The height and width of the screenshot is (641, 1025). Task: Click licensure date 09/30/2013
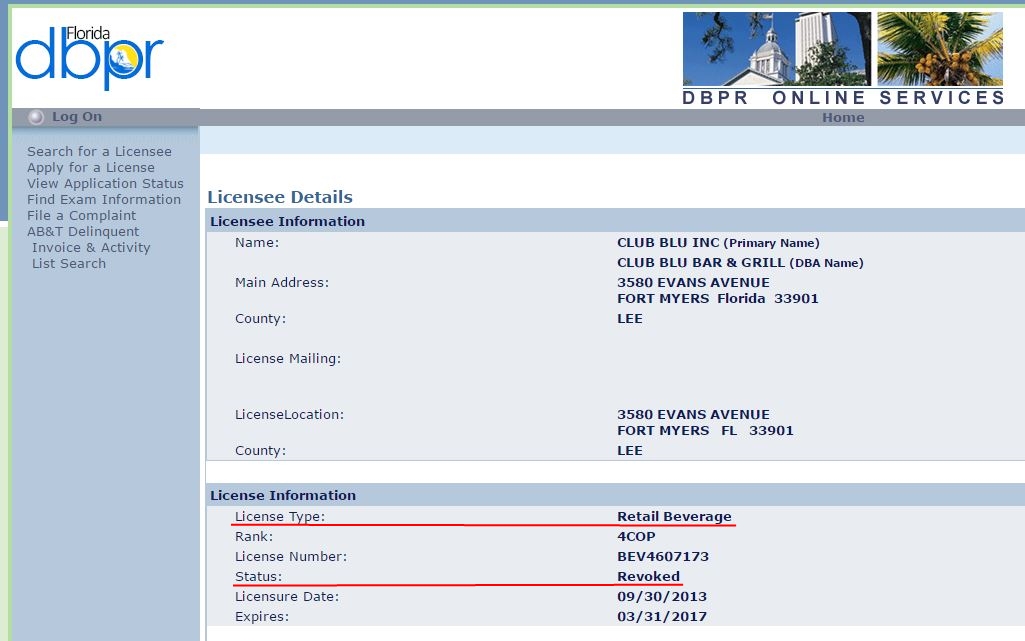pos(662,597)
